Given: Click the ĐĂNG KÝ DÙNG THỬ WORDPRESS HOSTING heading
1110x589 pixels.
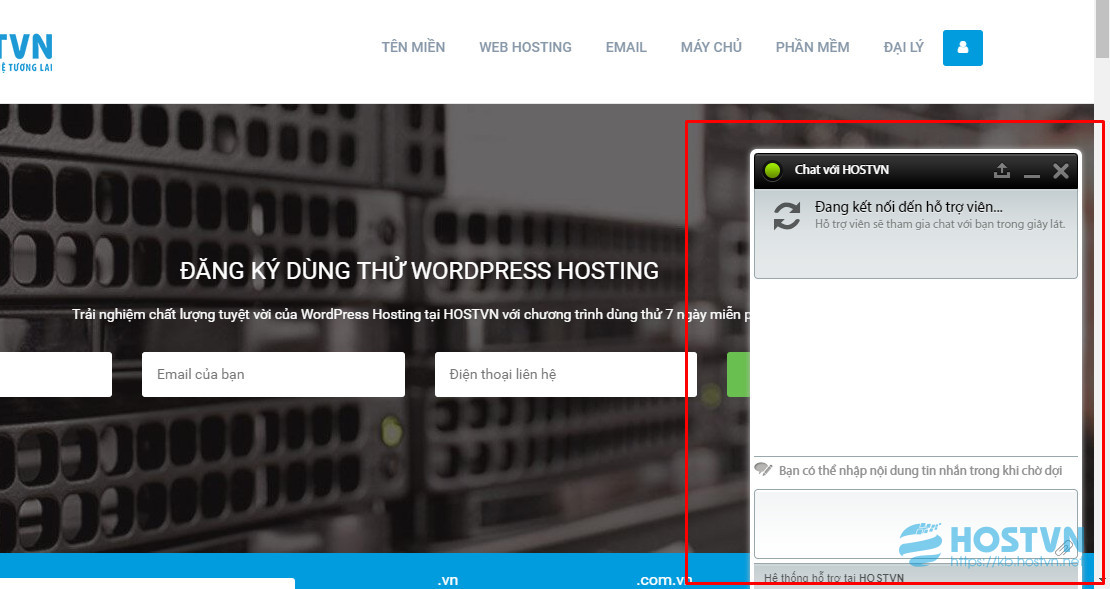Looking at the screenshot, I should point(419,270).
